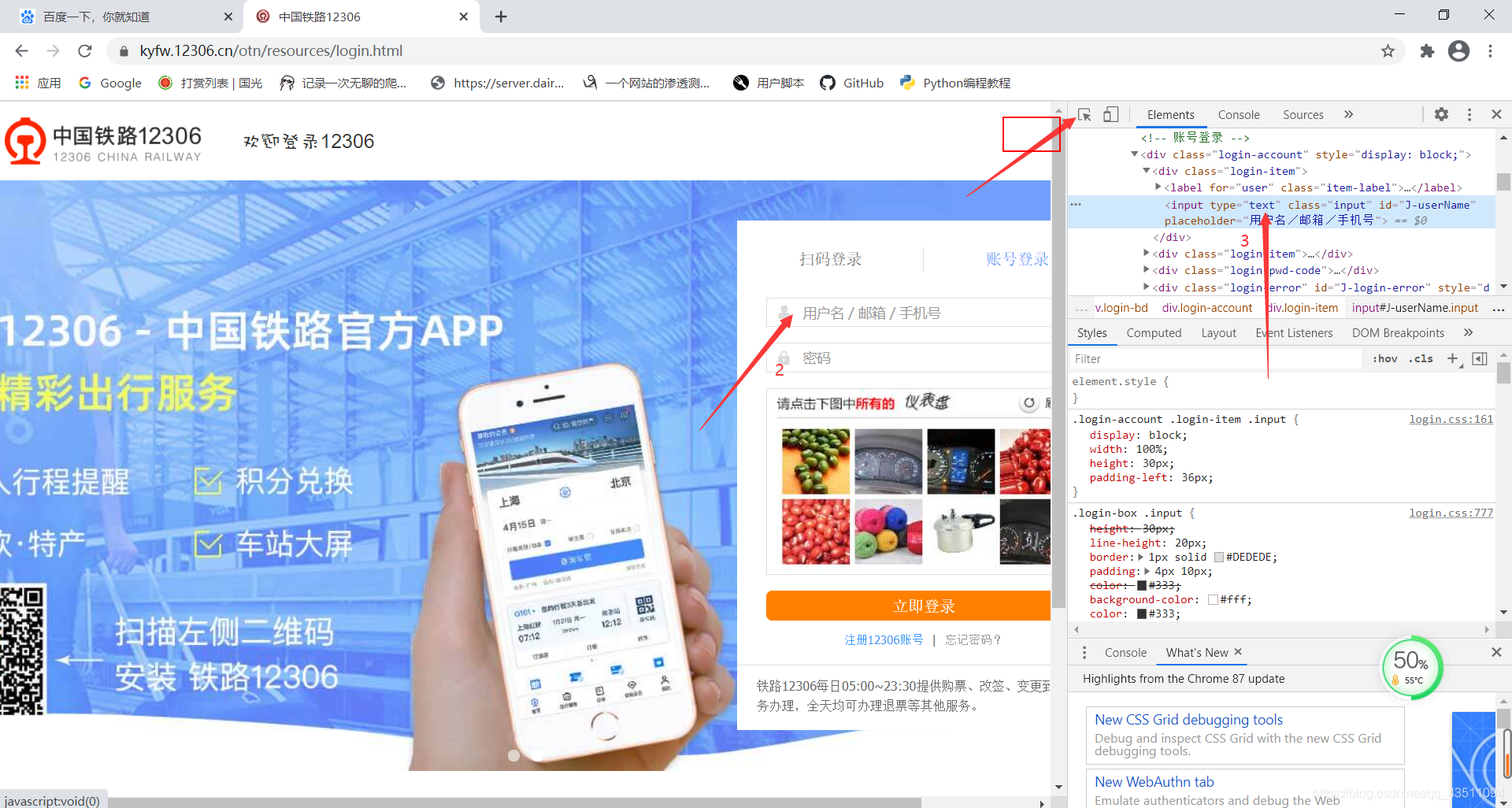Open the 应用 apps shortcut
The height and width of the screenshot is (808, 1512).
[38, 83]
